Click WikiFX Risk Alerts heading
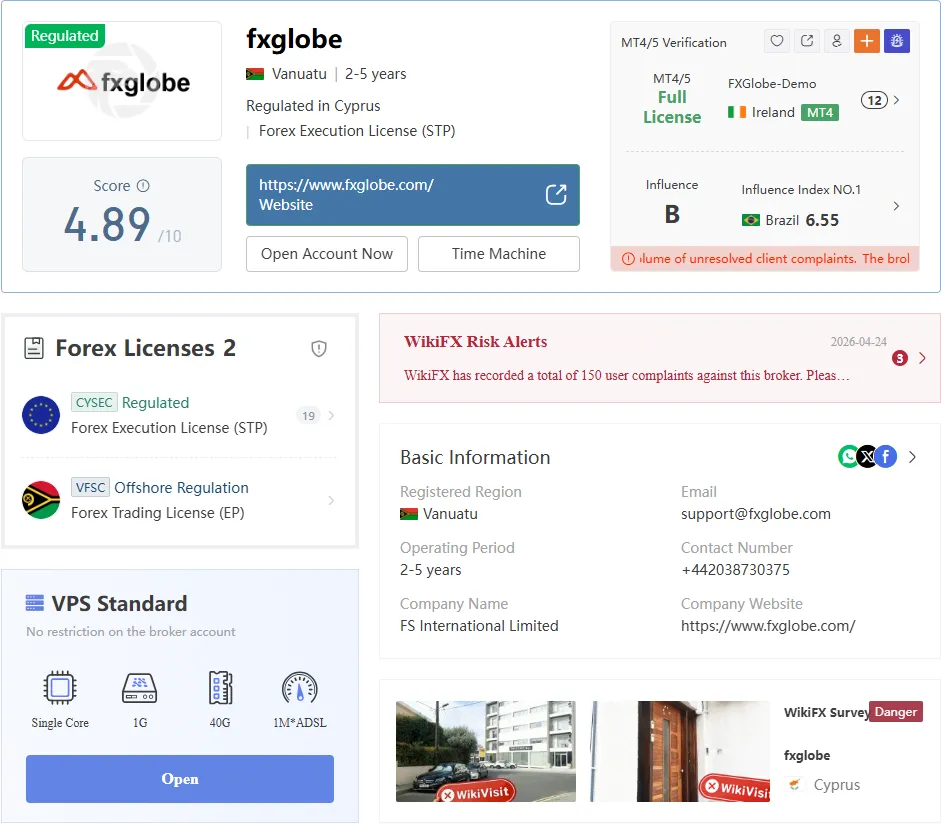 (475, 341)
